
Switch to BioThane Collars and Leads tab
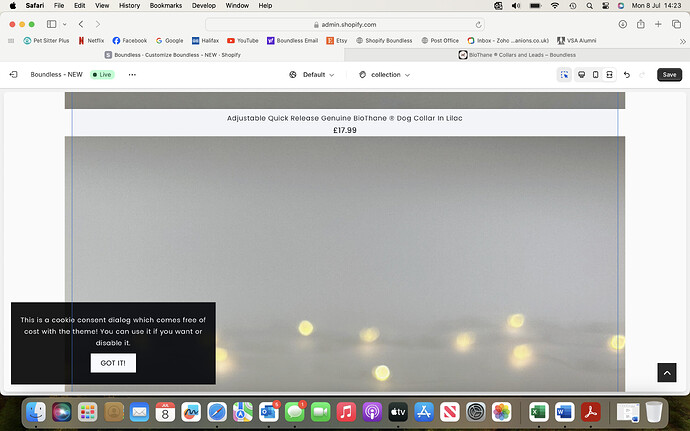(517, 55)
